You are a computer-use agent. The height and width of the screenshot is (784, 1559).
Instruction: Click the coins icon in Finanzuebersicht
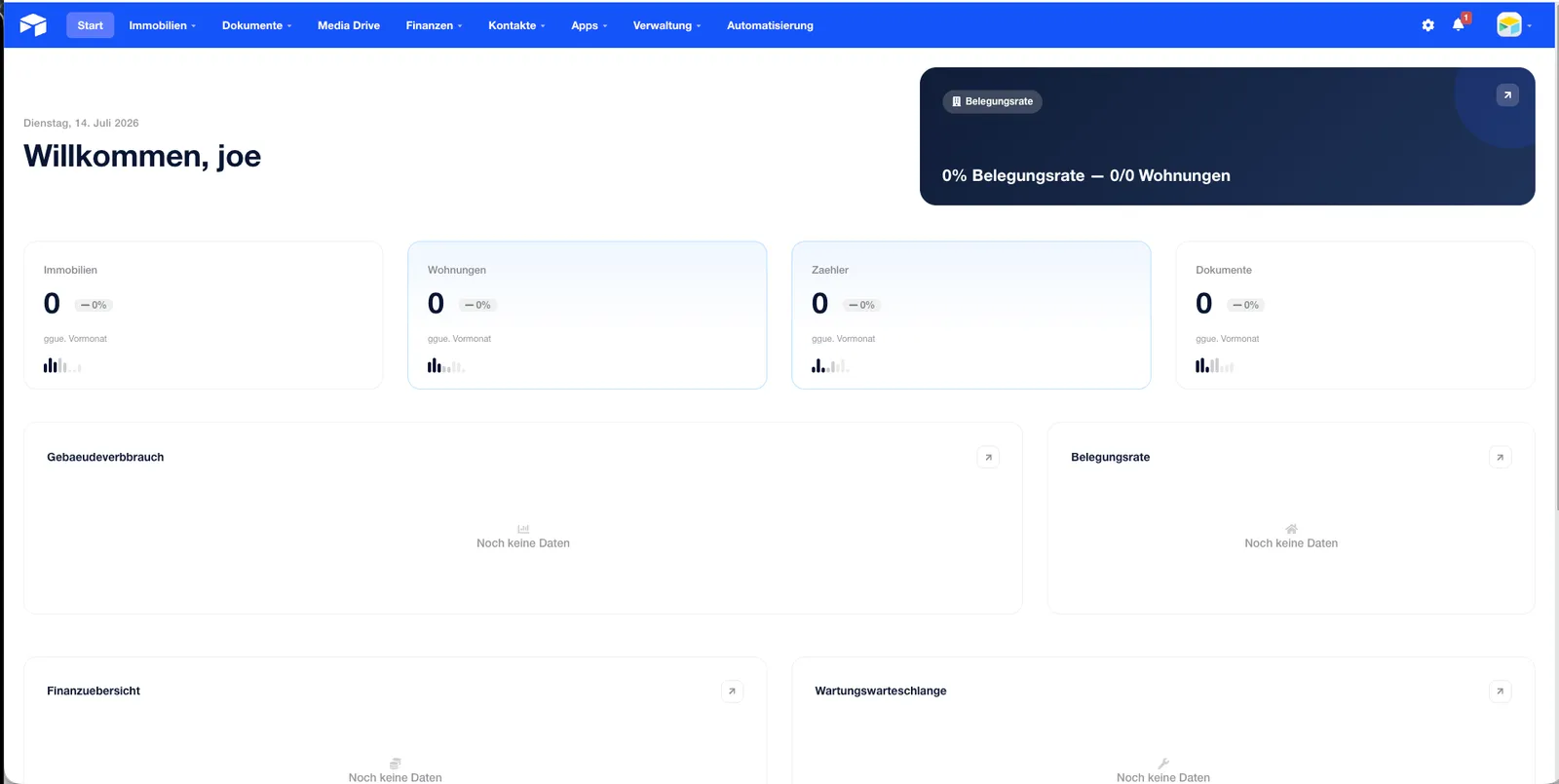(395, 764)
